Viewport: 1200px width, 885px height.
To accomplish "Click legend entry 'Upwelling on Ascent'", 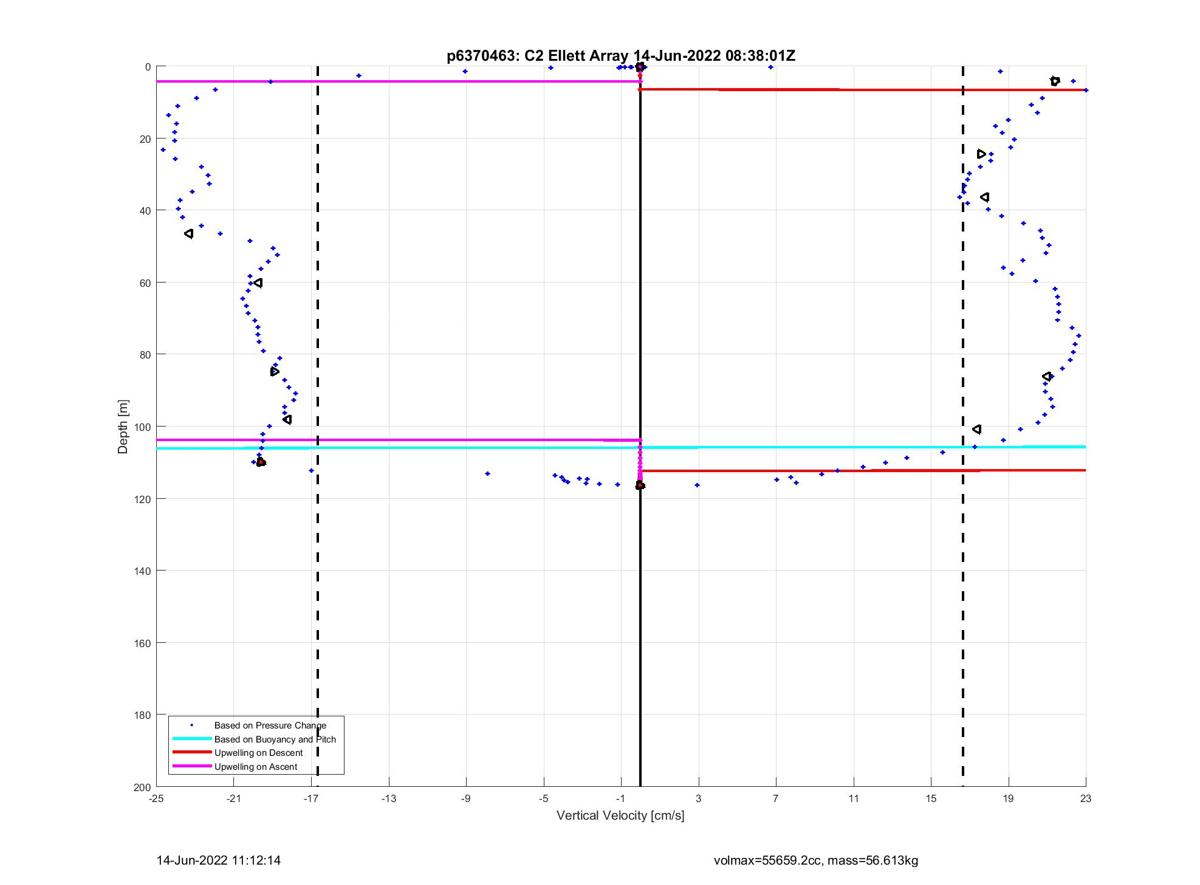I will coord(258,767).
